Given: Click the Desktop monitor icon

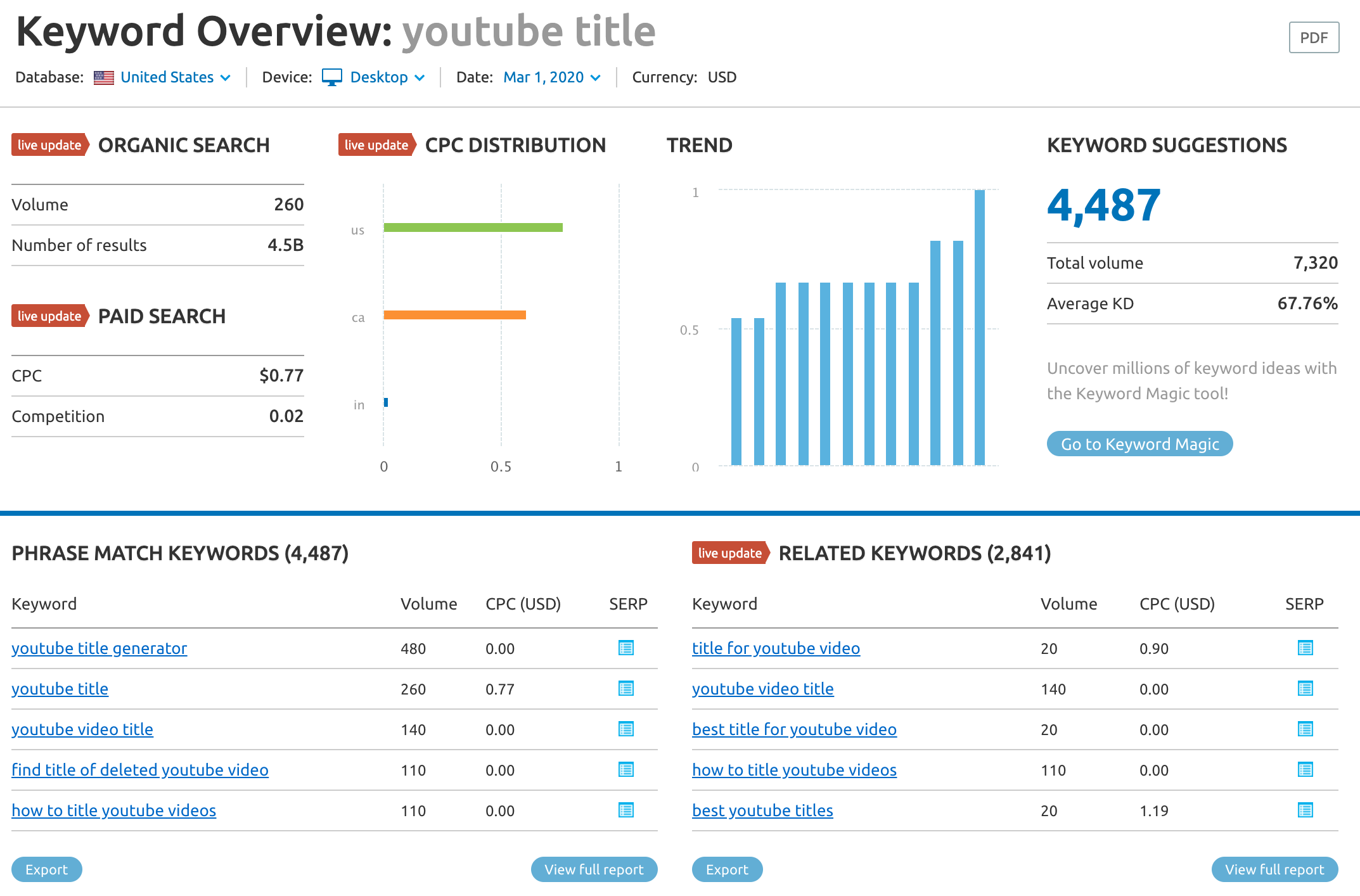Looking at the screenshot, I should [x=332, y=77].
